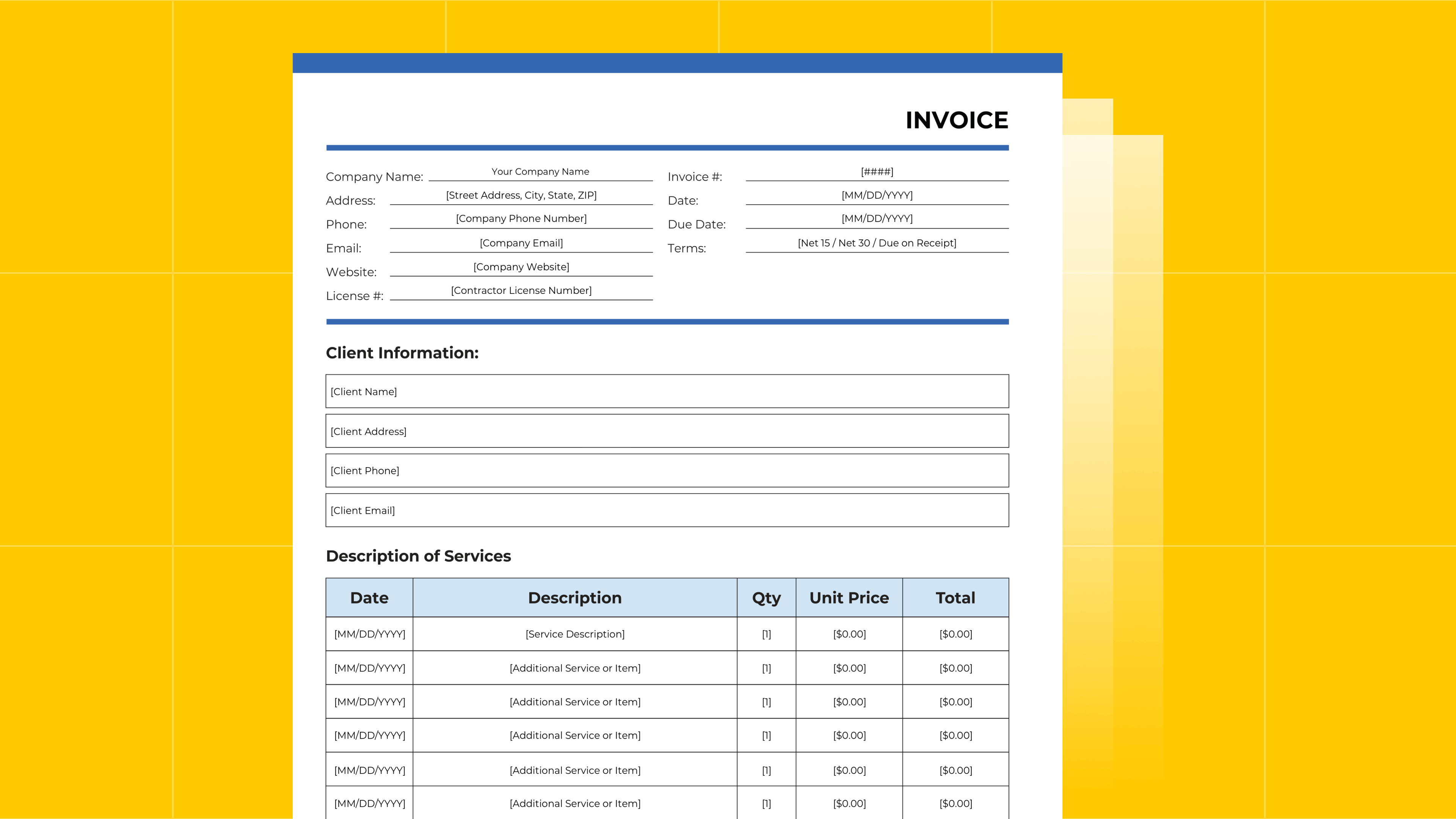This screenshot has height=819, width=1456.
Task: Select the Date column header
Action: 369,598
